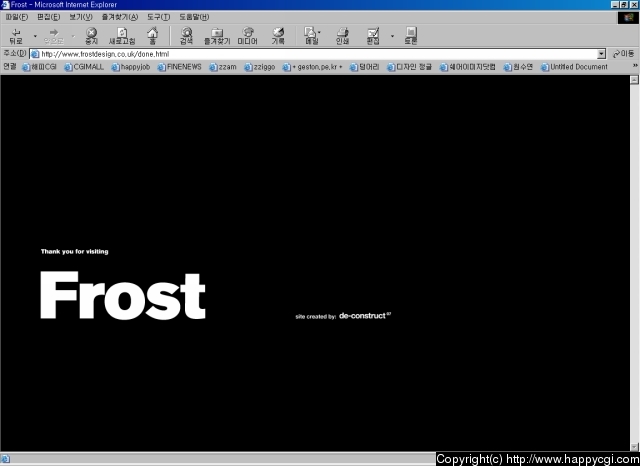Open the 보기(V) menu

tap(80, 17)
